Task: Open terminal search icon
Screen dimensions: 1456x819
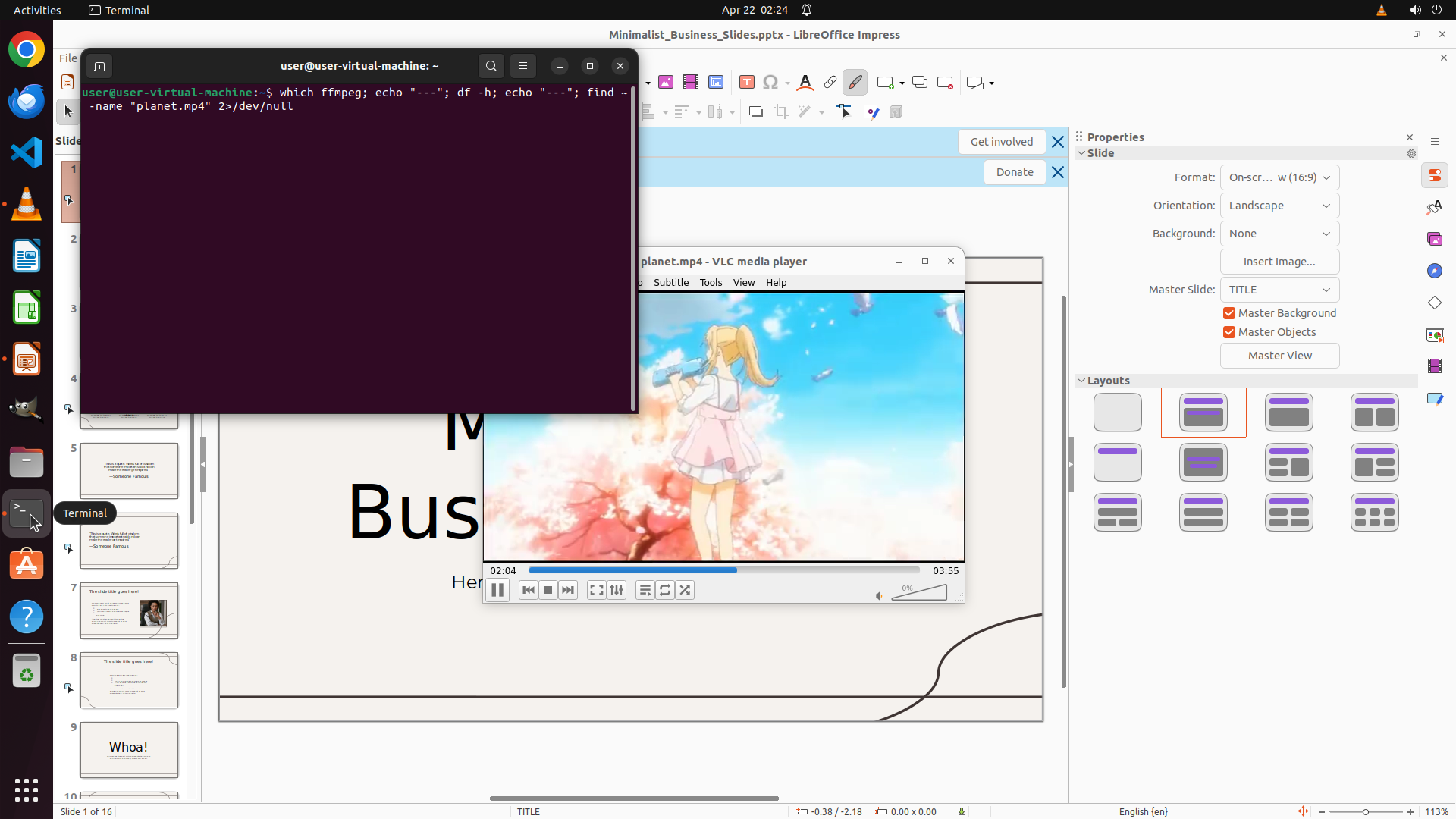Action: (491, 66)
